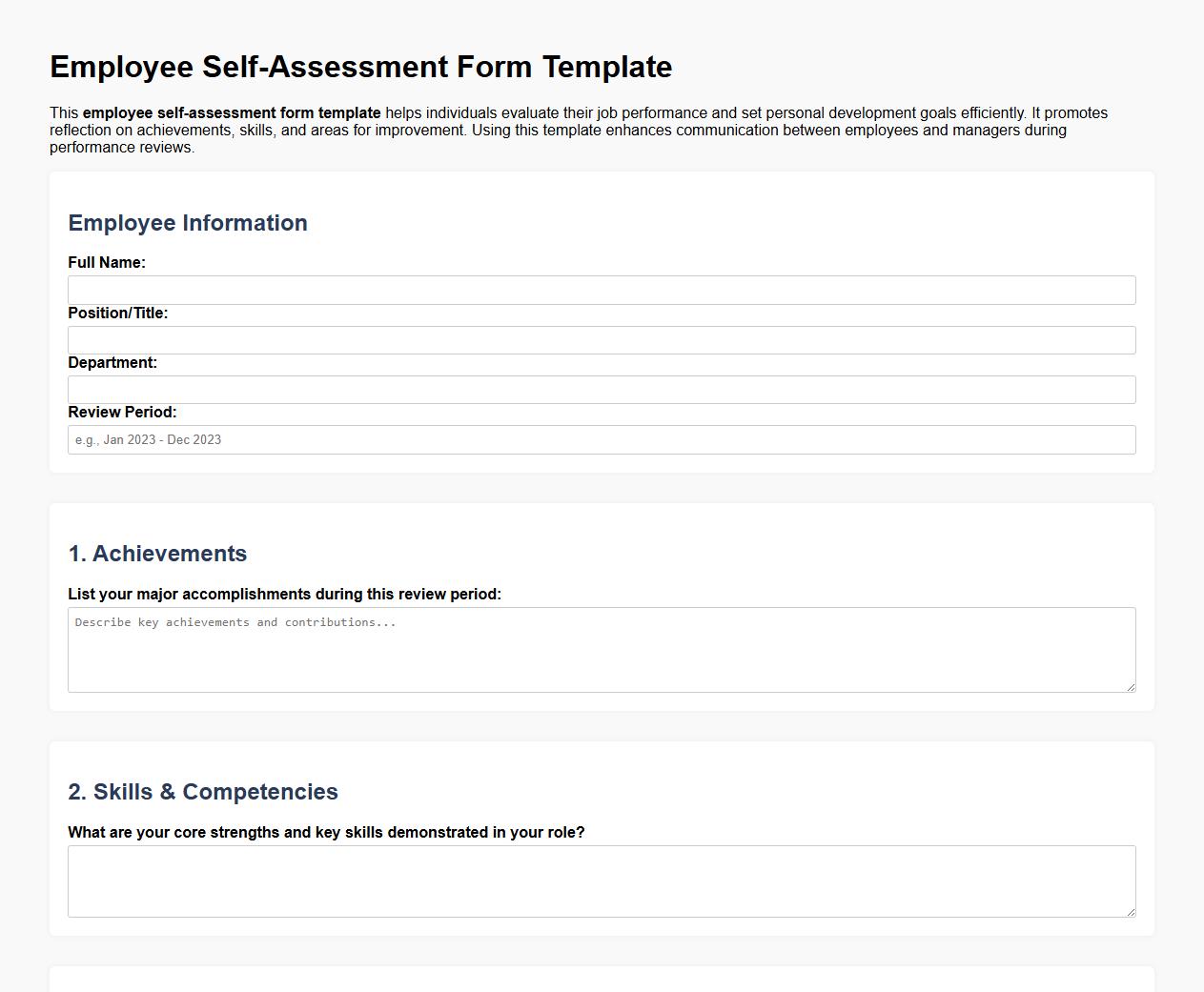This screenshot has width=1204, height=992.
Task: Click inside the core strengths textarea
Action: (601, 880)
